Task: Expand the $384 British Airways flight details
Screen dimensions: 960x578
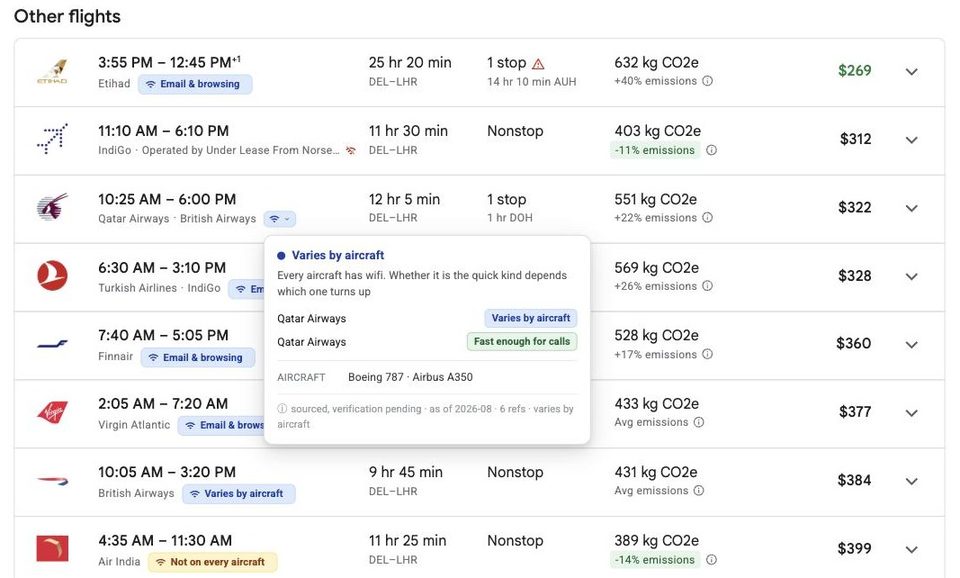Action: point(912,481)
